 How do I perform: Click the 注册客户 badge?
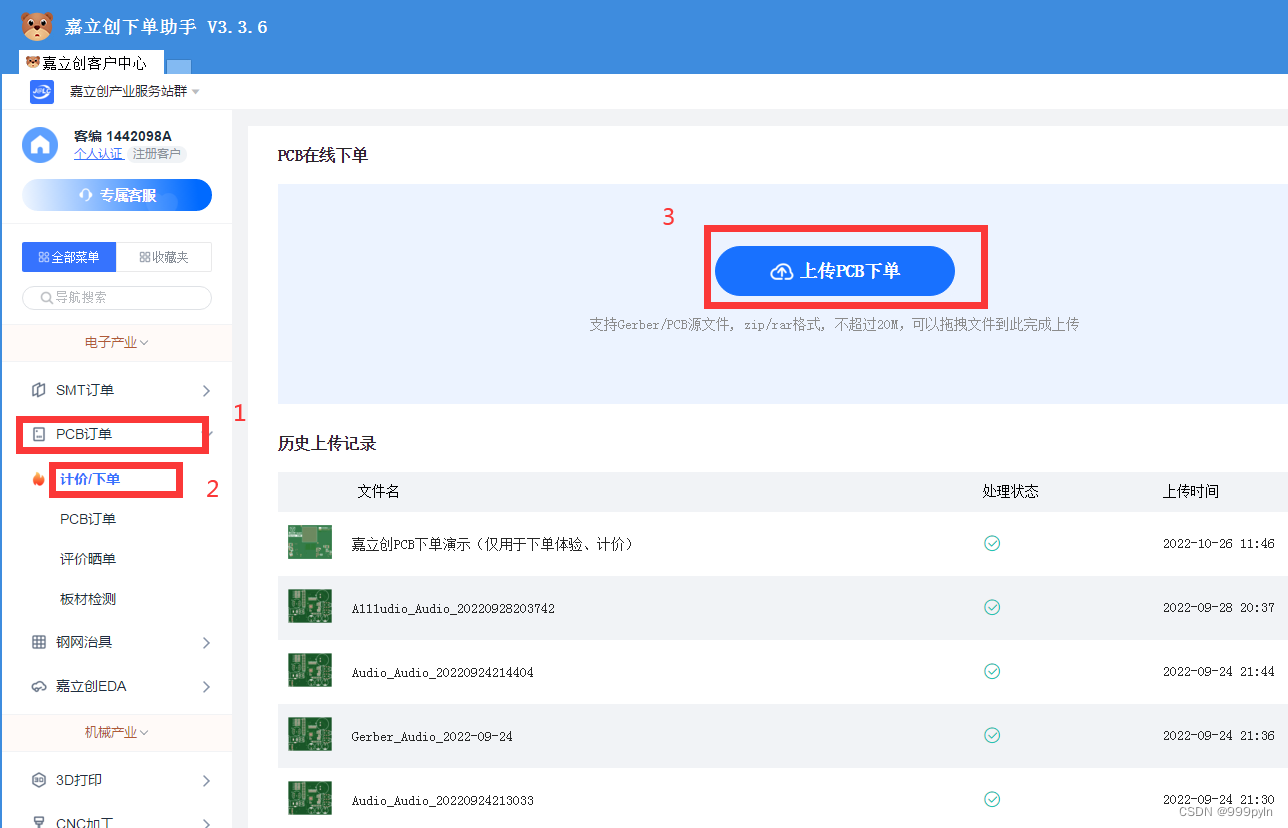[157, 154]
